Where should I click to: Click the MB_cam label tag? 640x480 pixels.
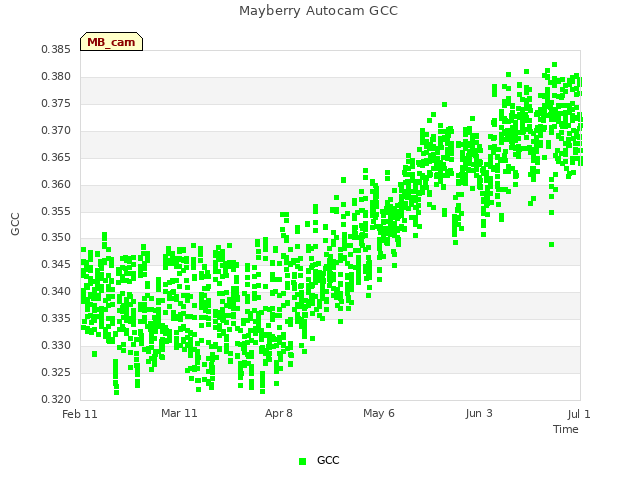click(x=111, y=42)
